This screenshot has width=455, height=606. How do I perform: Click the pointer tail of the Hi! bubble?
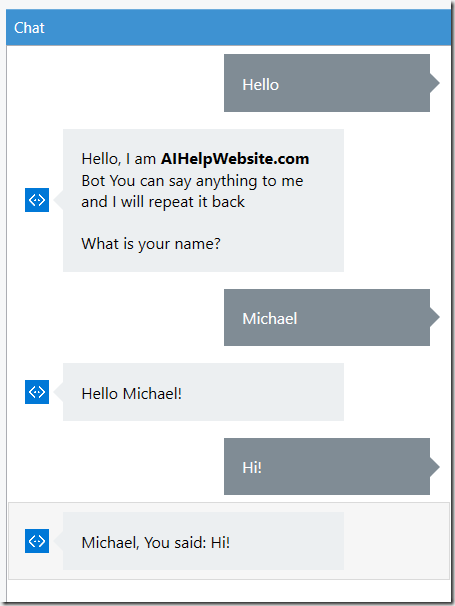[435, 466]
